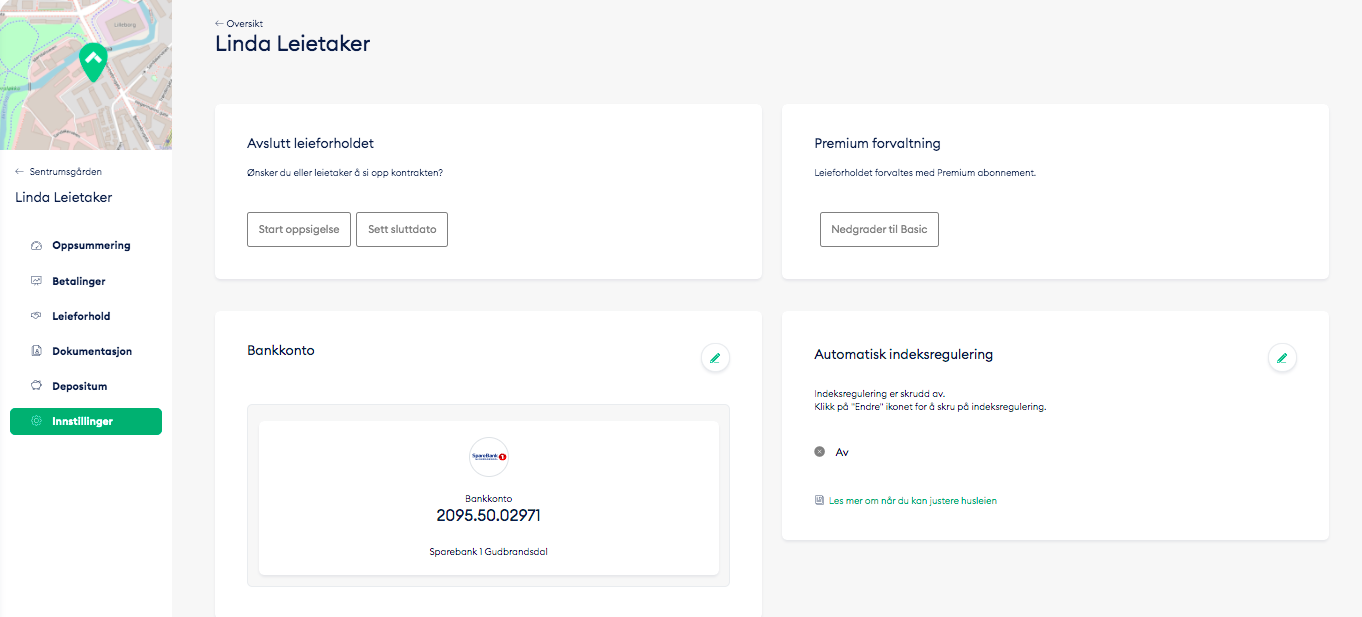Click the bank account number 2095.50.02971

click(x=488, y=516)
